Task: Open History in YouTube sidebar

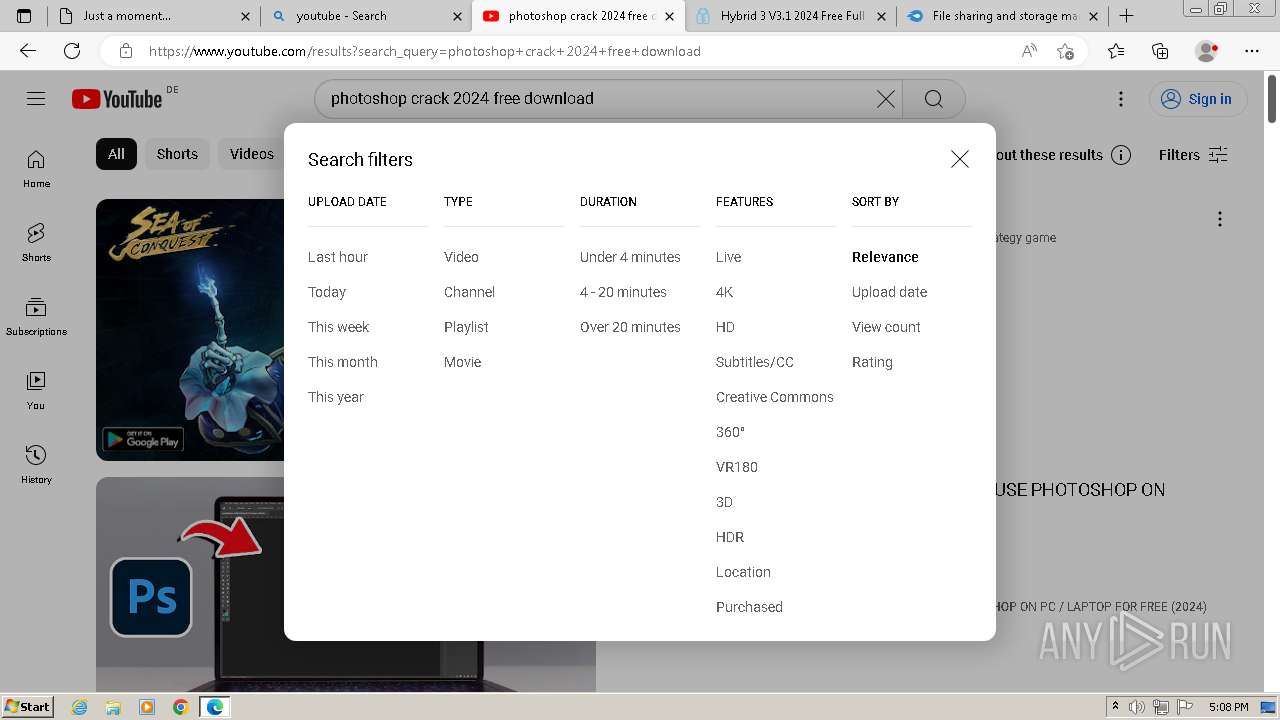Action: [36, 465]
